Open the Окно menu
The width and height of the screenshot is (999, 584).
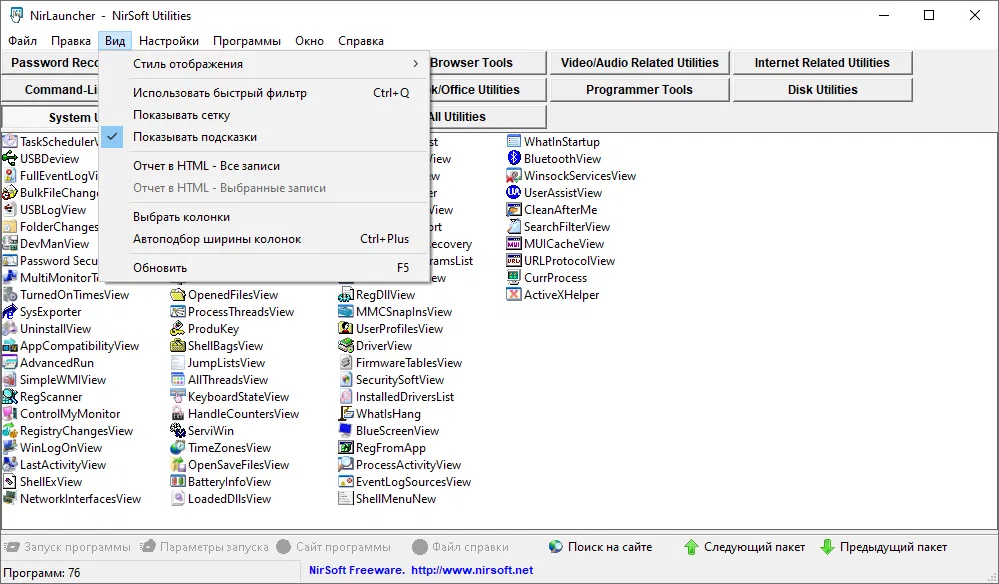[x=310, y=41]
